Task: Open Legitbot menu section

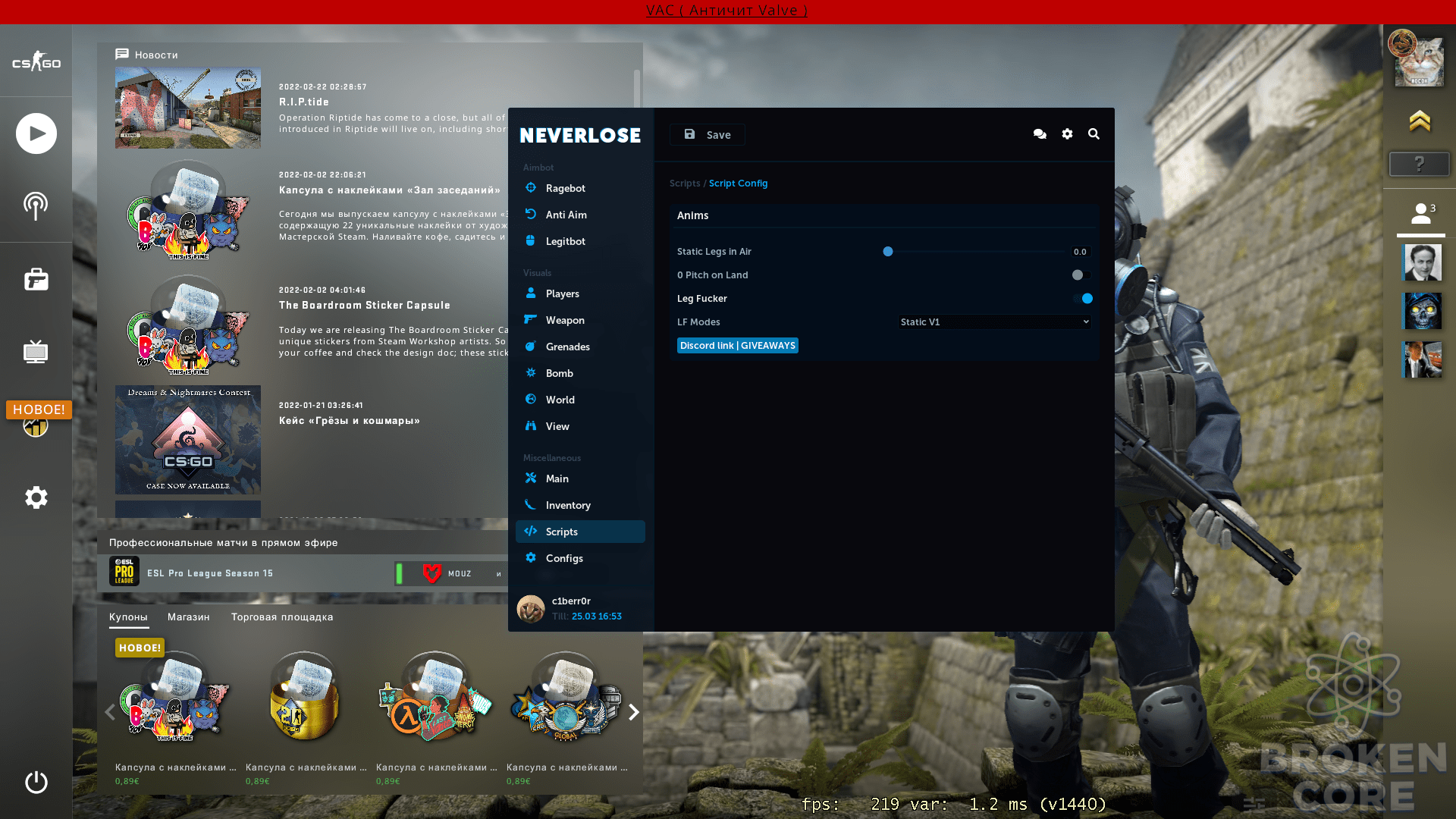Action: [580, 241]
